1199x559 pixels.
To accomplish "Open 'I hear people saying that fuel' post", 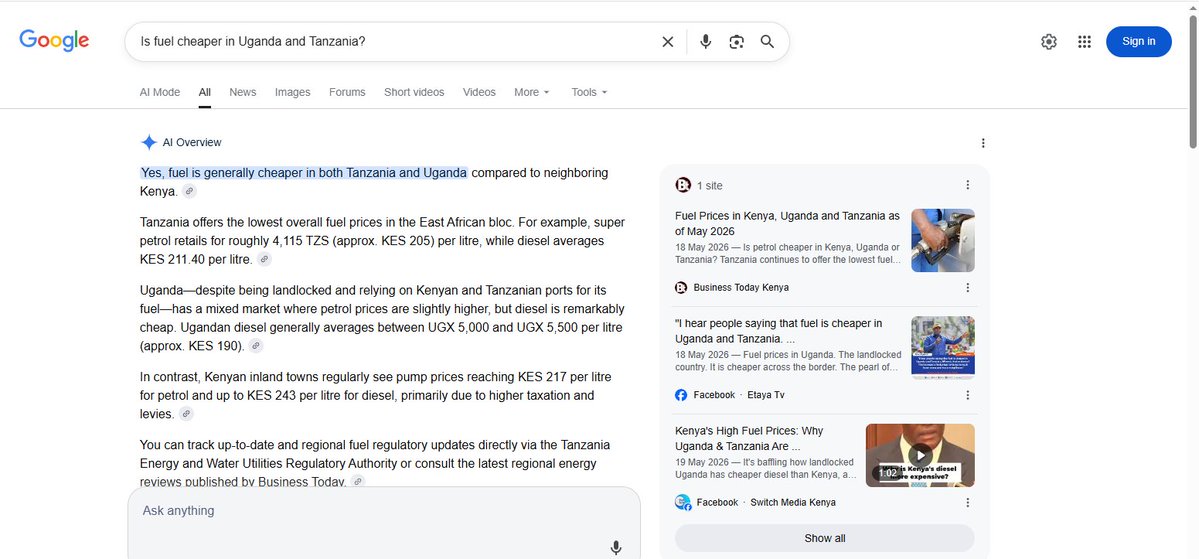I will click(x=778, y=331).
